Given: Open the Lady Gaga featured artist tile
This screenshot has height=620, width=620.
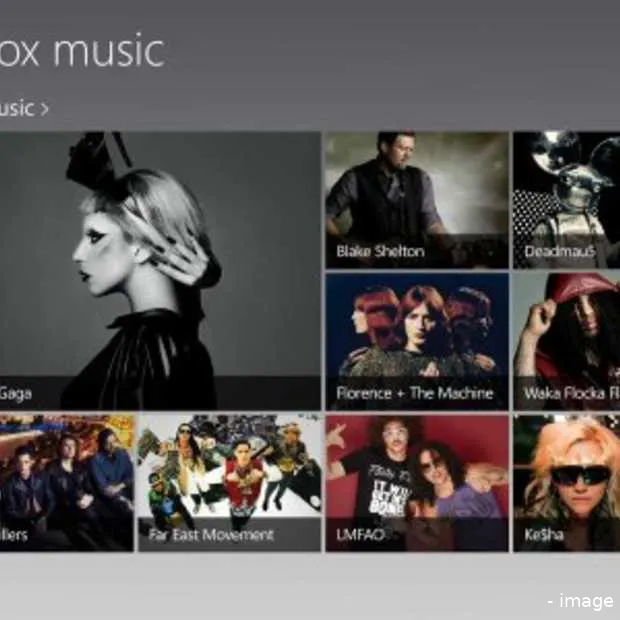Looking at the screenshot, I should (x=160, y=271).
